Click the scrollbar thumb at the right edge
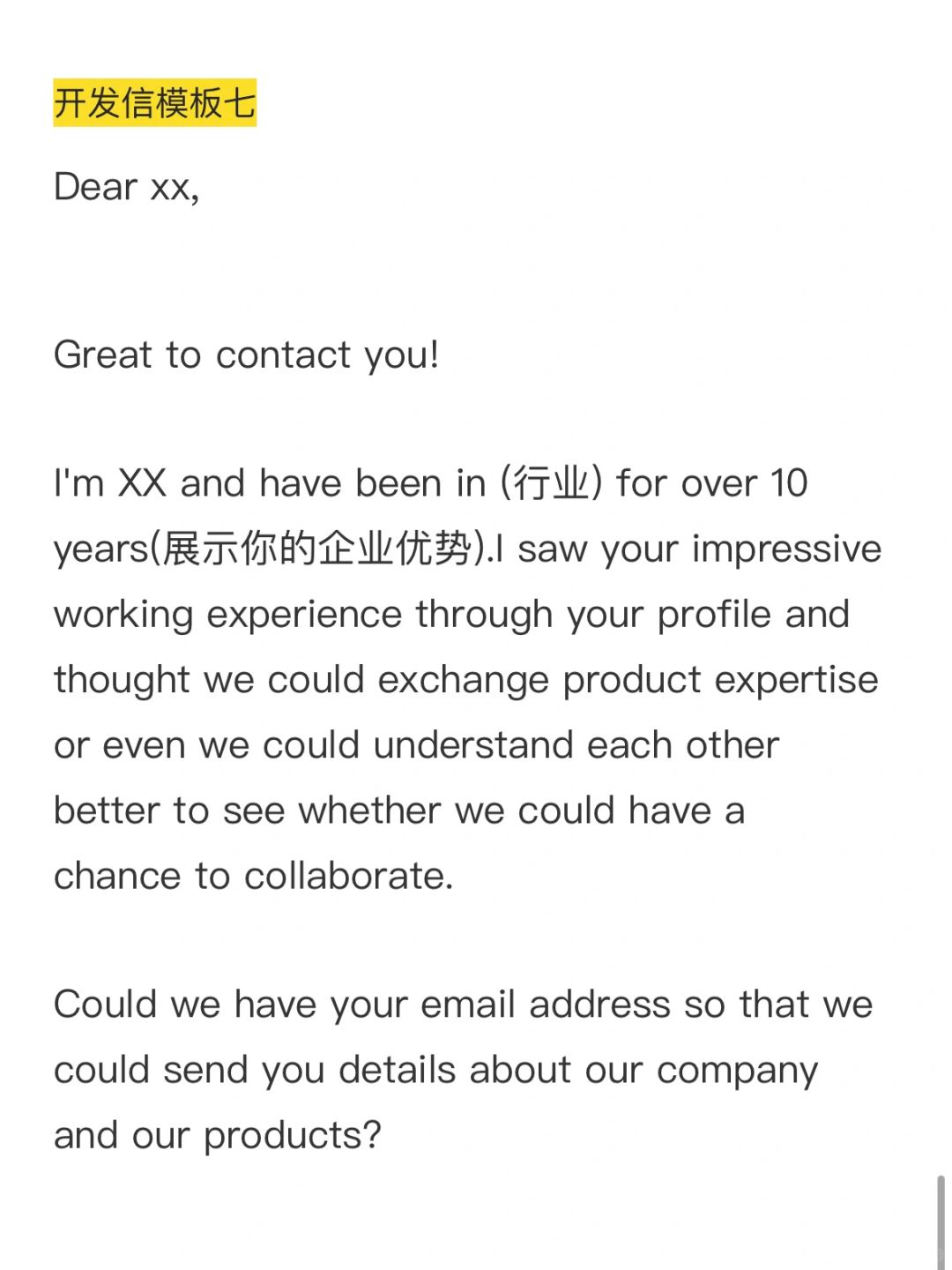 click(x=941, y=1221)
